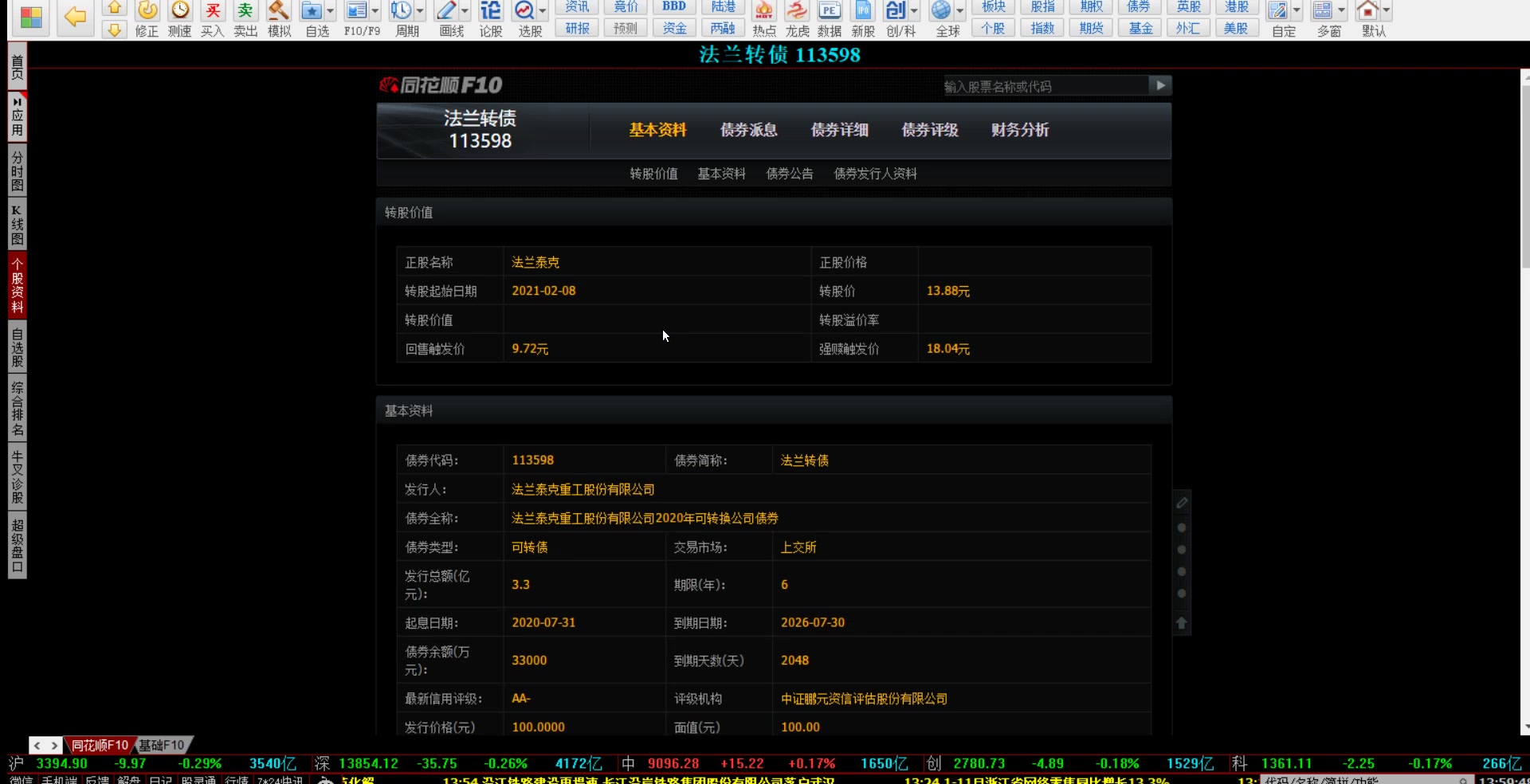The height and width of the screenshot is (784, 1530).
Task: Click the 基金 toolbar button
Action: 1140,28
